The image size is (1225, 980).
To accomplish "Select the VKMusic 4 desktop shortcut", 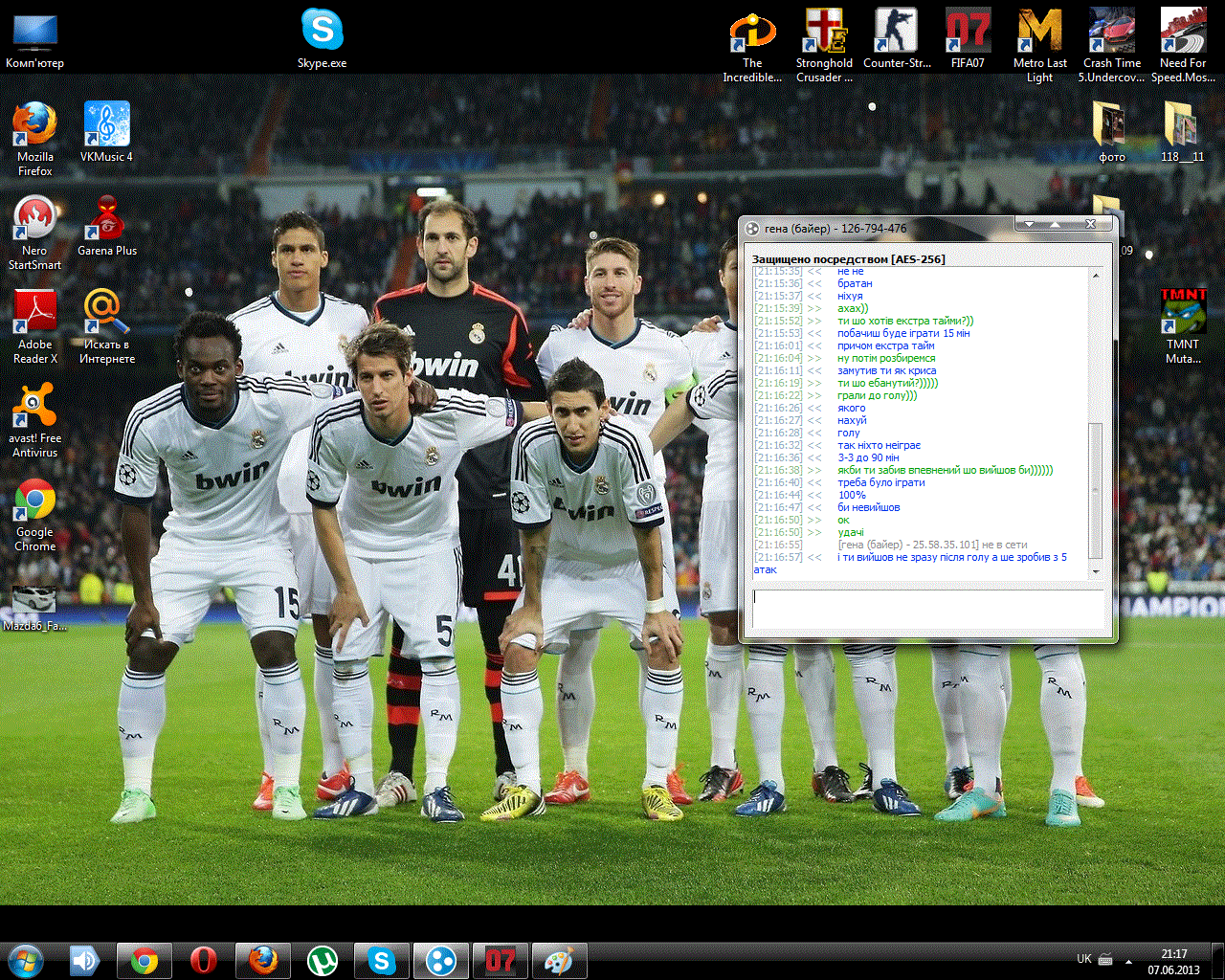I will pyautogui.click(x=106, y=133).
